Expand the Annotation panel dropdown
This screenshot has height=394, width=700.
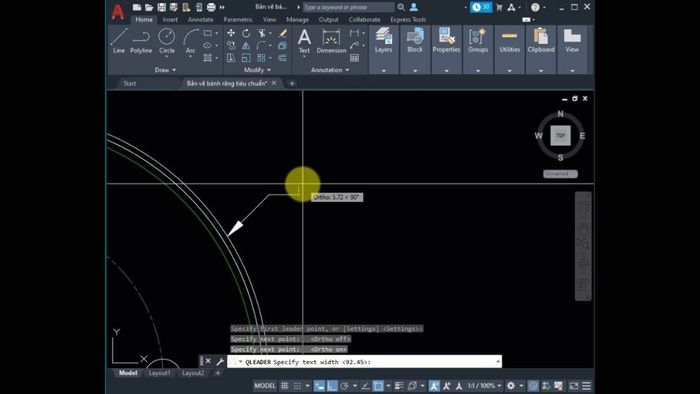(x=330, y=70)
